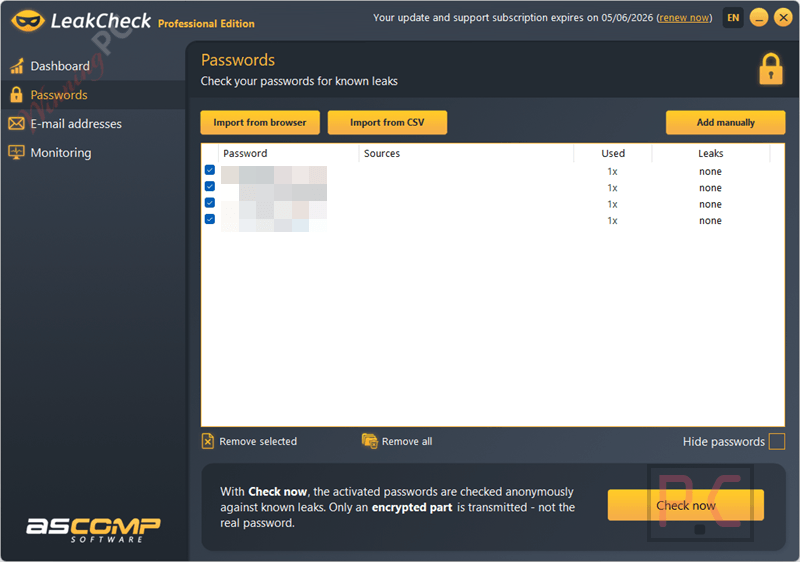Screen dimensions: 800x562
Task: Click the LeakCheck masked logo icon
Action: [x=28, y=21]
